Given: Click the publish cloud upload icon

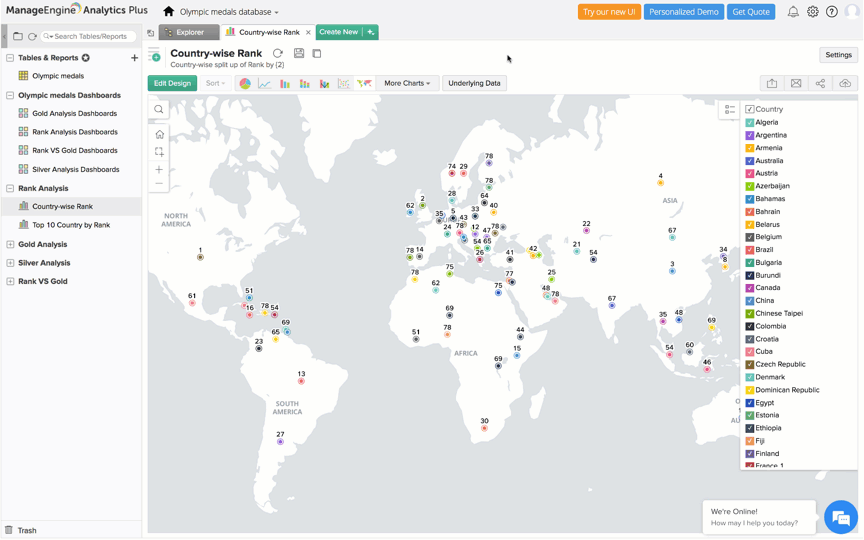Looking at the screenshot, I should pyautogui.click(x=845, y=83).
